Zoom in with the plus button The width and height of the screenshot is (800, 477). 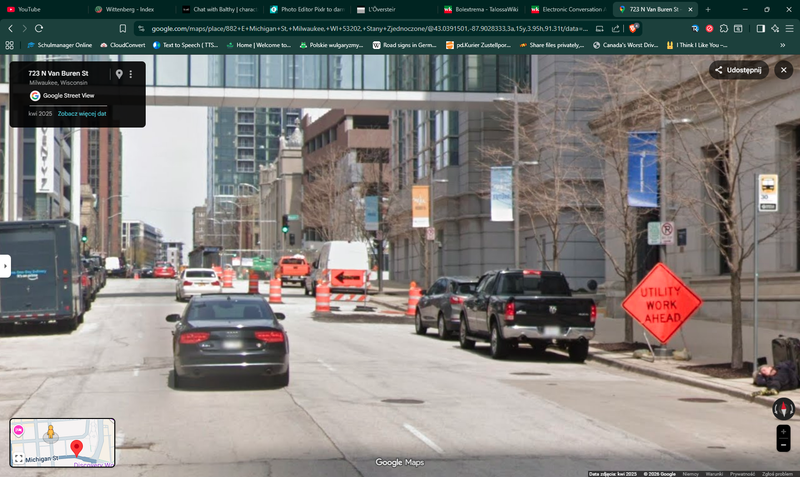click(x=783, y=432)
